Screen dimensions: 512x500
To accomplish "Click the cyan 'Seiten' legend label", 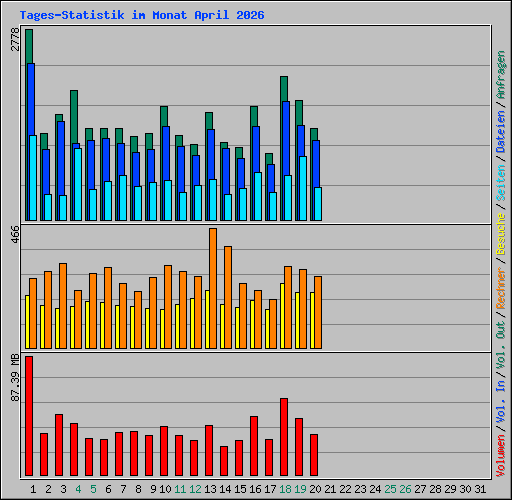I will click(501, 183).
